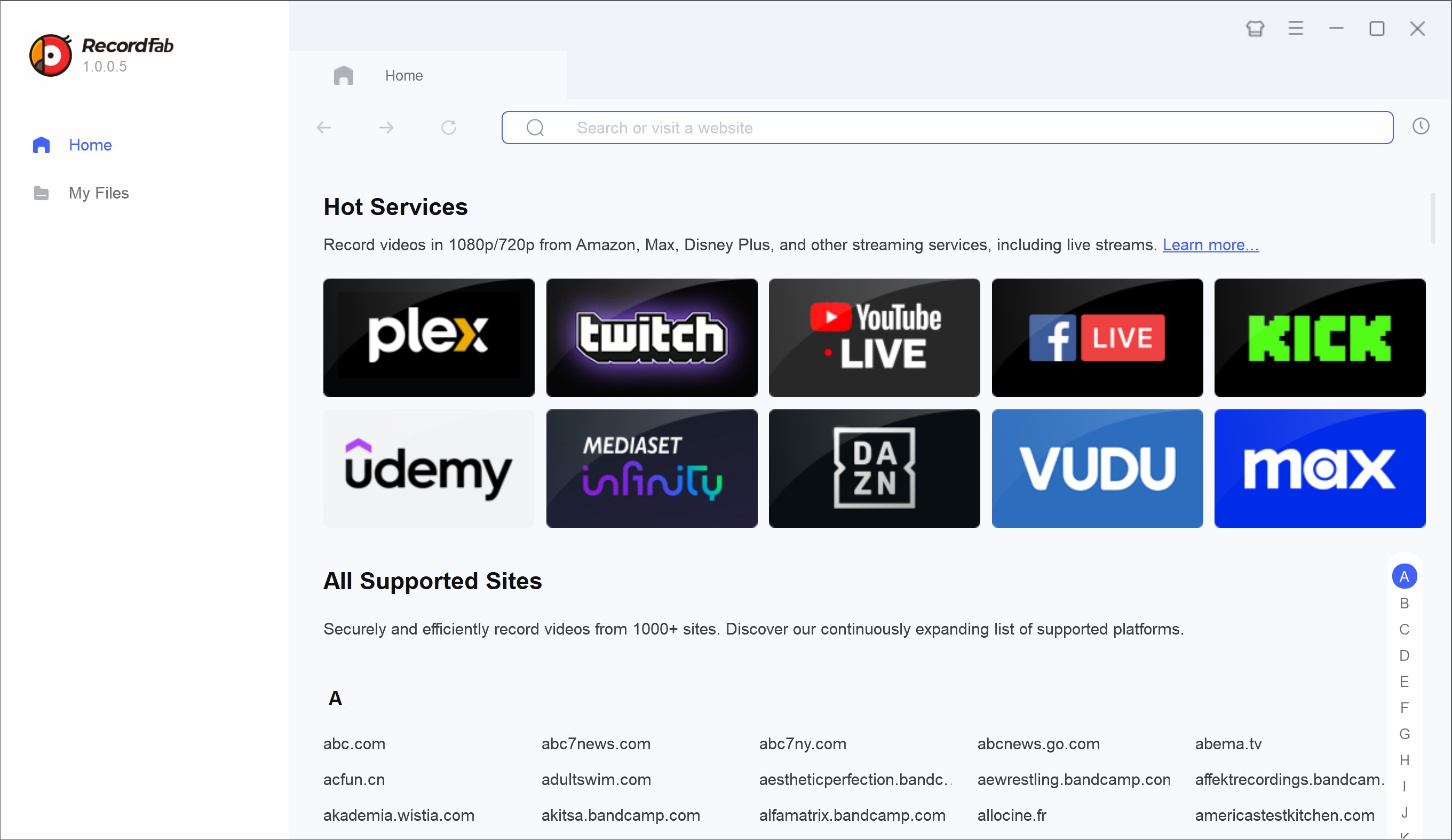
Task: Click the RecordFab logo icon
Action: [x=51, y=56]
